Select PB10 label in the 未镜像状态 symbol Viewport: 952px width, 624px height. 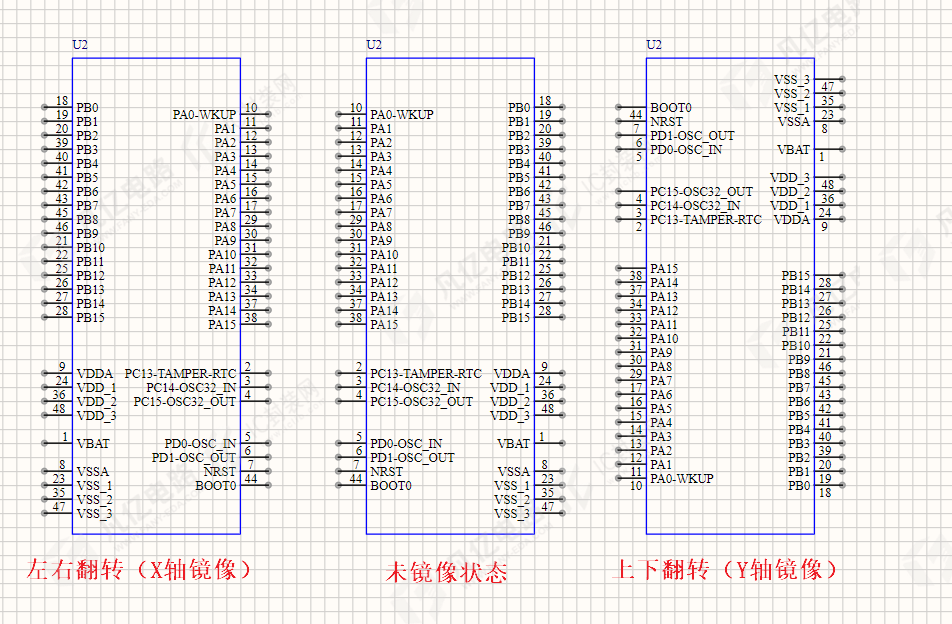(516, 248)
